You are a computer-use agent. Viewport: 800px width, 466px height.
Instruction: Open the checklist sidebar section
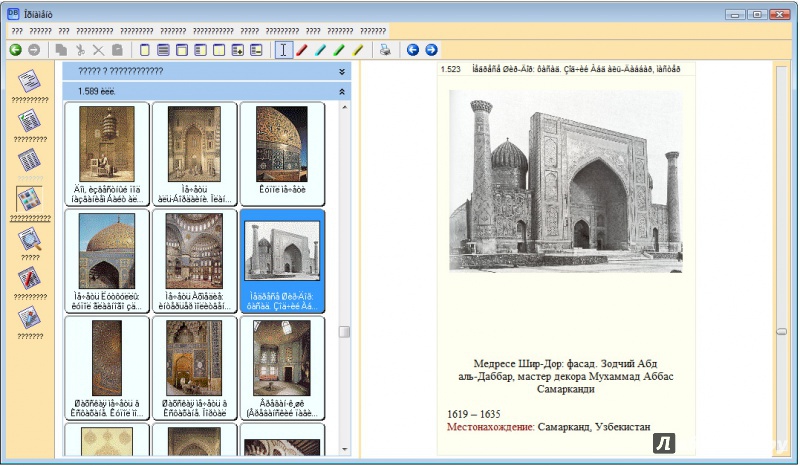(x=30, y=120)
